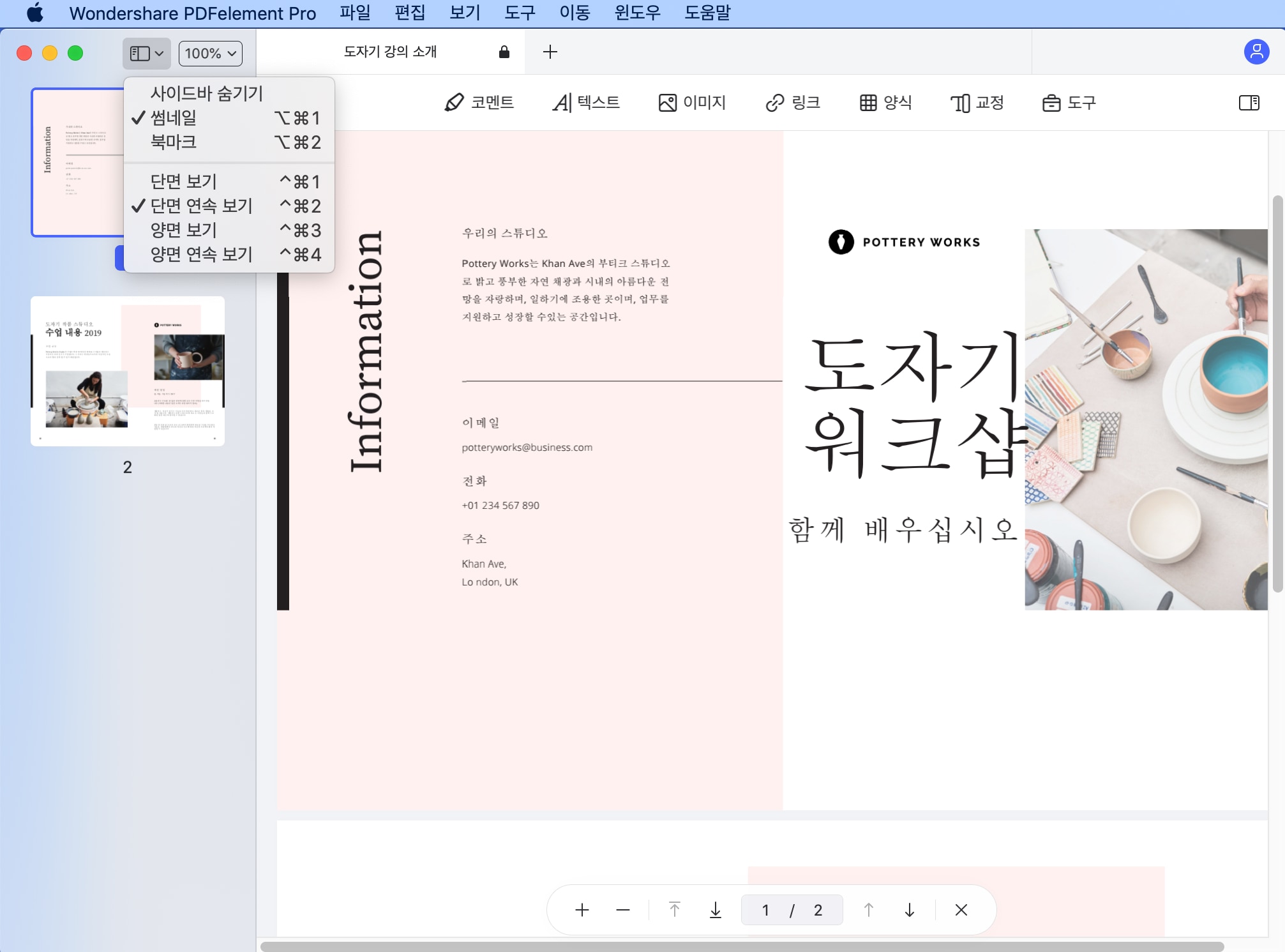Open the View (보기) menu
1285x952 pixels.
point(465,13)
